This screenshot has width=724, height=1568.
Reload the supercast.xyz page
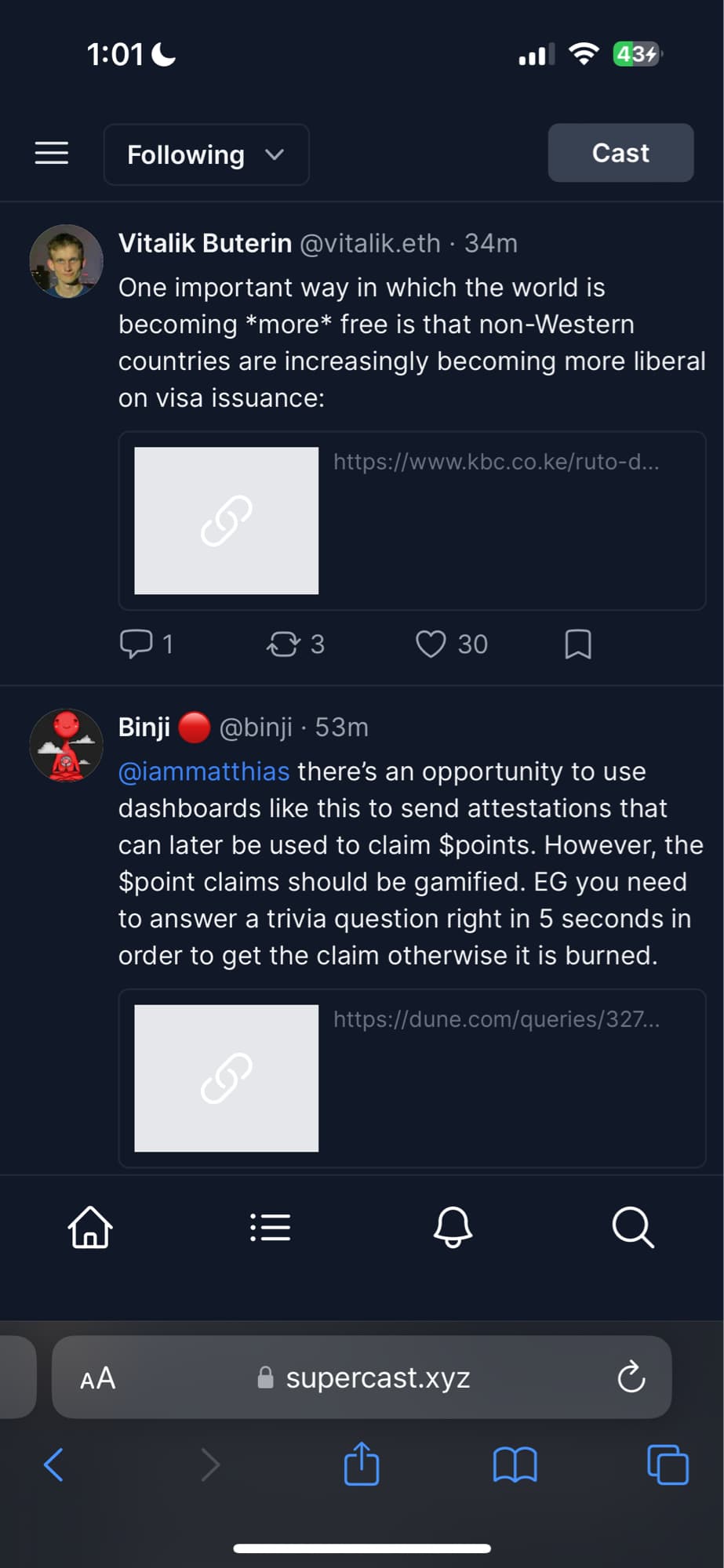point(631,1377)
